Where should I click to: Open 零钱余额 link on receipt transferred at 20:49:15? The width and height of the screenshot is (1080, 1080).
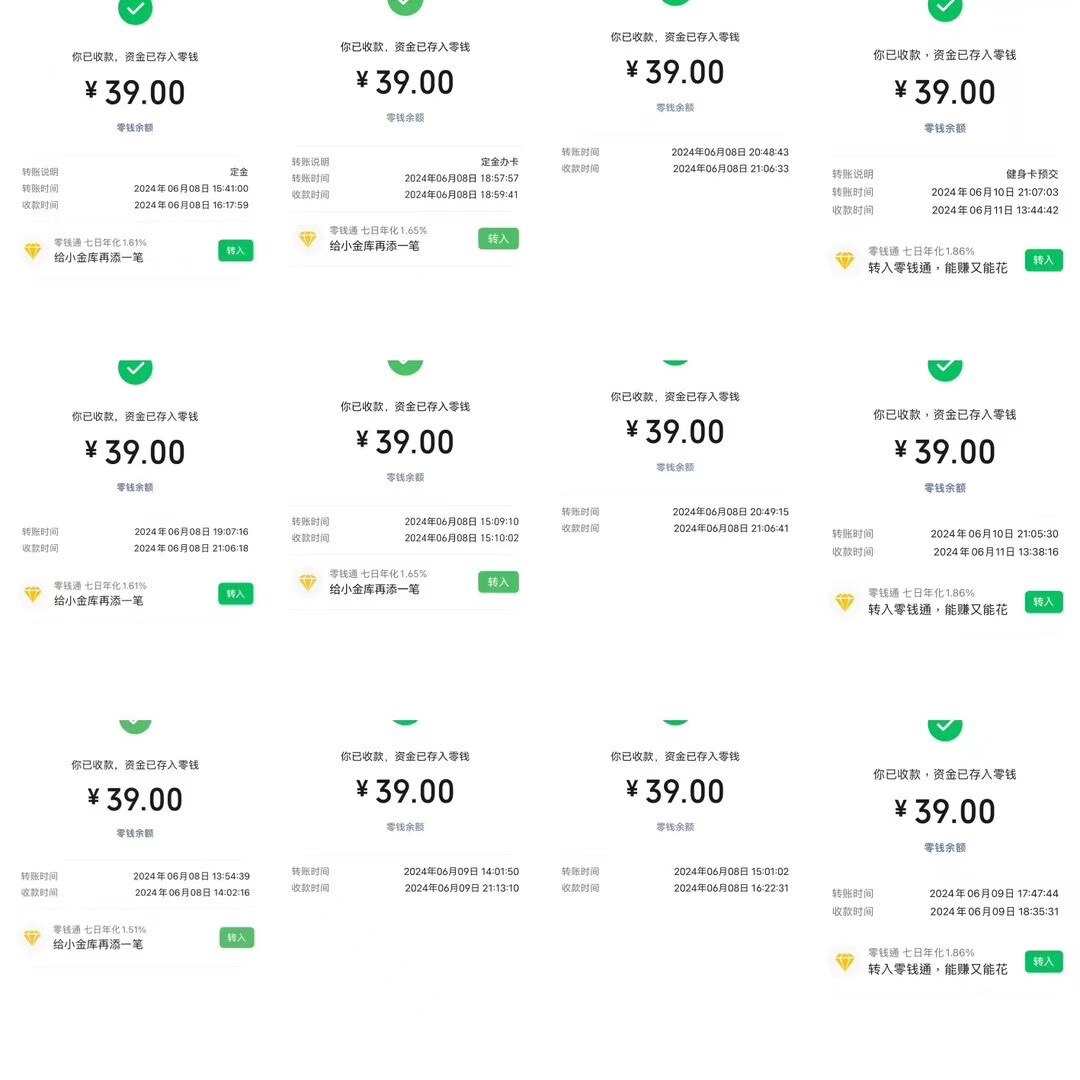[x=675, y=467]
